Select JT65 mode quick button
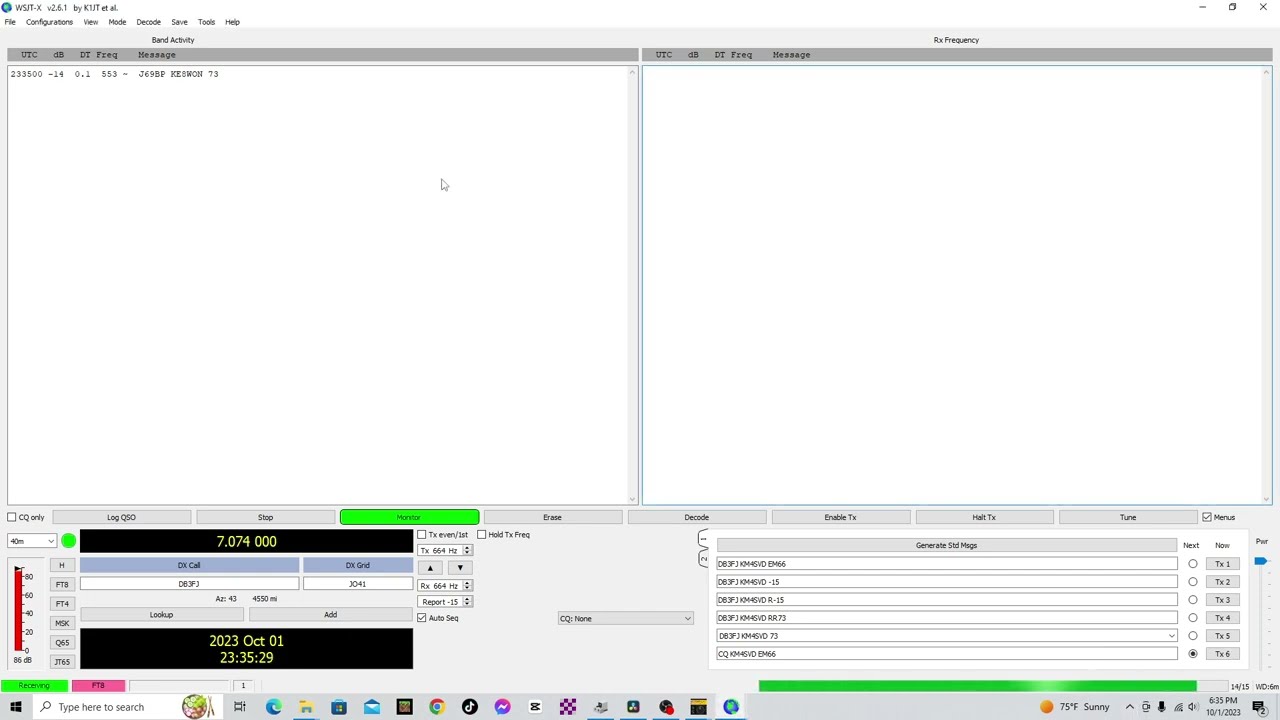 point(62,661)
